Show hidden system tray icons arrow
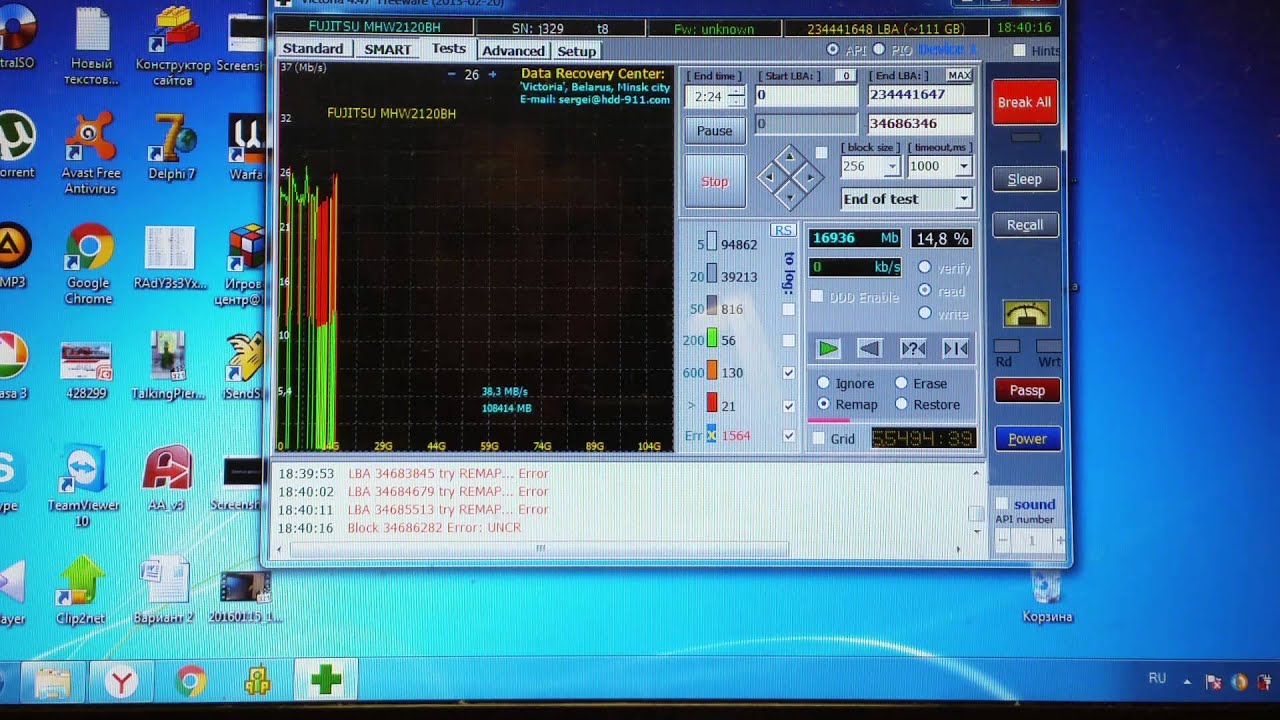This screenshot has height=720, width=1280. 1187,681
